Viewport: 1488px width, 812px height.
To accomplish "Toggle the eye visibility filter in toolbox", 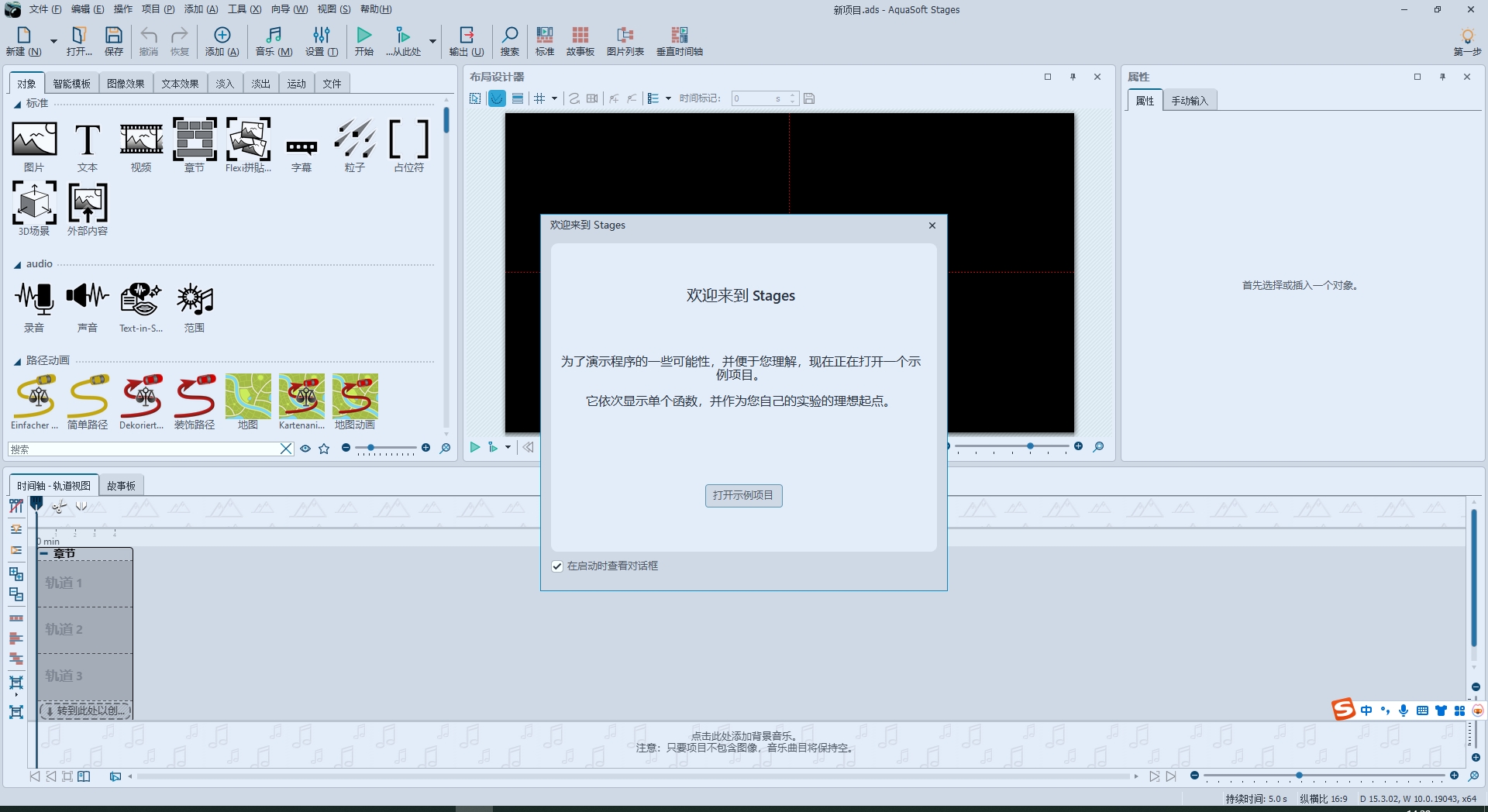I will 305,449.
